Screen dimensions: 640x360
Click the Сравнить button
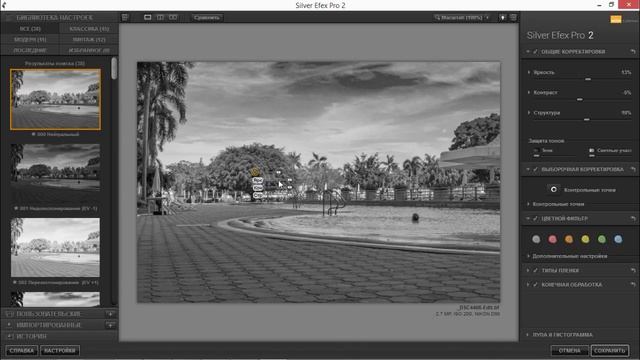(x=207, y=18)
